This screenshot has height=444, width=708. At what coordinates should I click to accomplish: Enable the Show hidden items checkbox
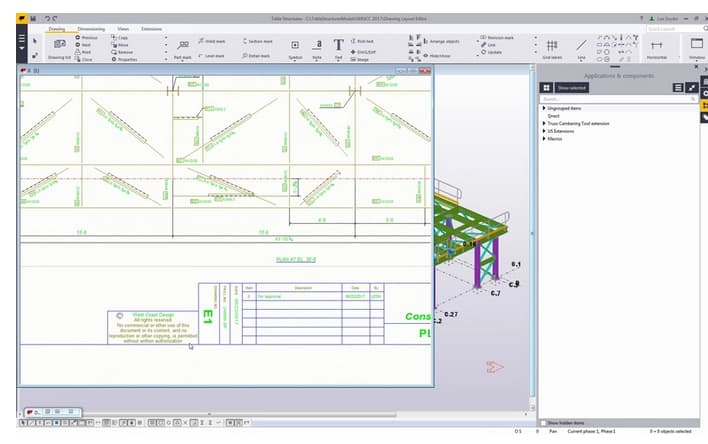pos(545,423)
